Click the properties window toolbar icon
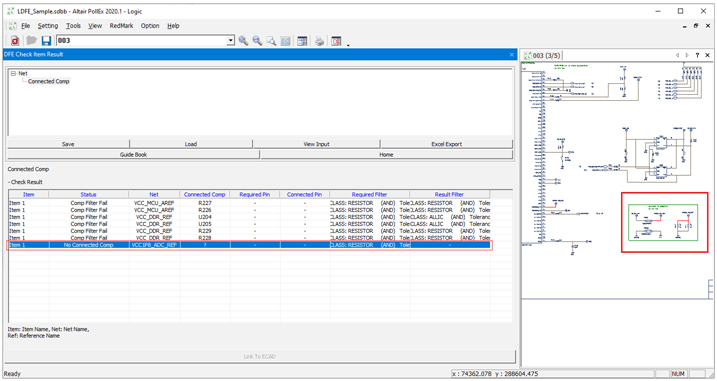The height and width of the screenshot is (381, 717). [x=302, y=41]
